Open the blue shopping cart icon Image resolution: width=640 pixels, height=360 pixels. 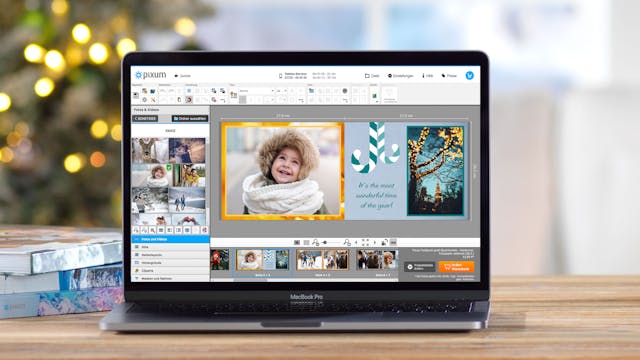[469, 76]
